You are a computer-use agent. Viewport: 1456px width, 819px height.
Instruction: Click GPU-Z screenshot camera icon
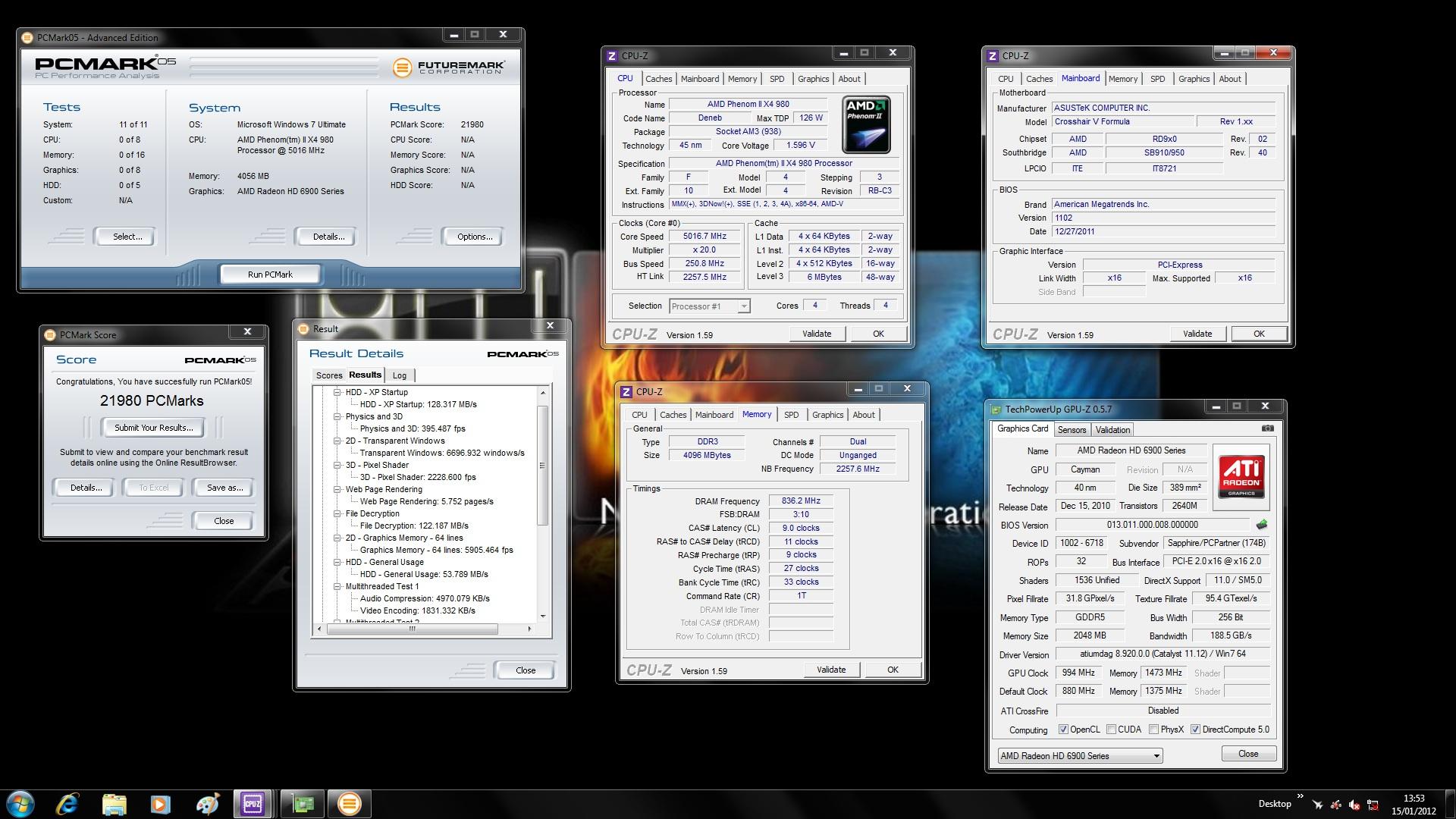(1267, 428)
